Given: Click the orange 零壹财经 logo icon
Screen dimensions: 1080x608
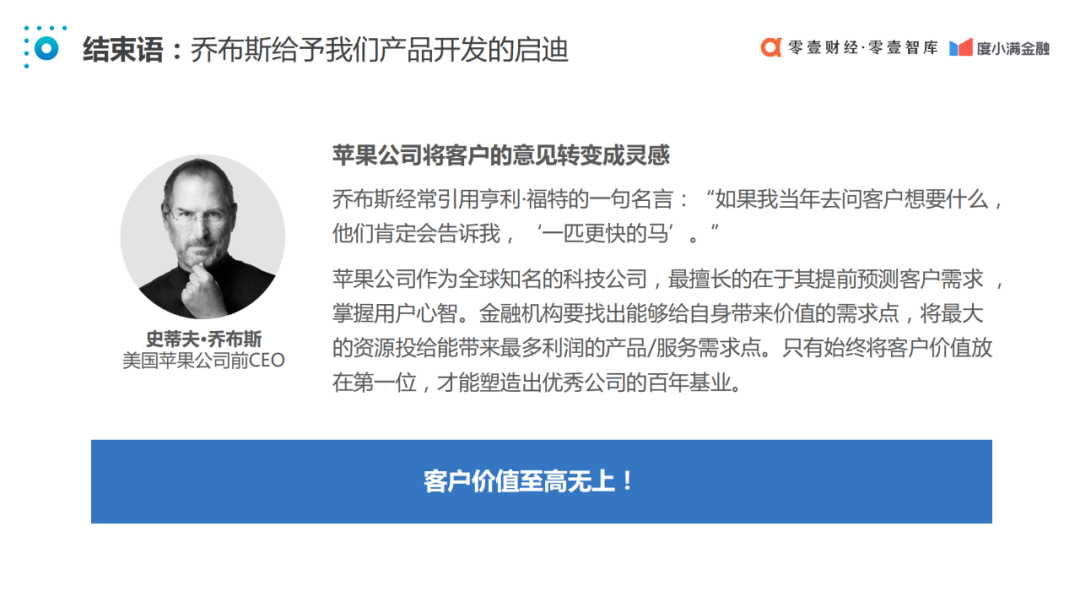Looking at the screenshot, I should (x=771, y=47).
